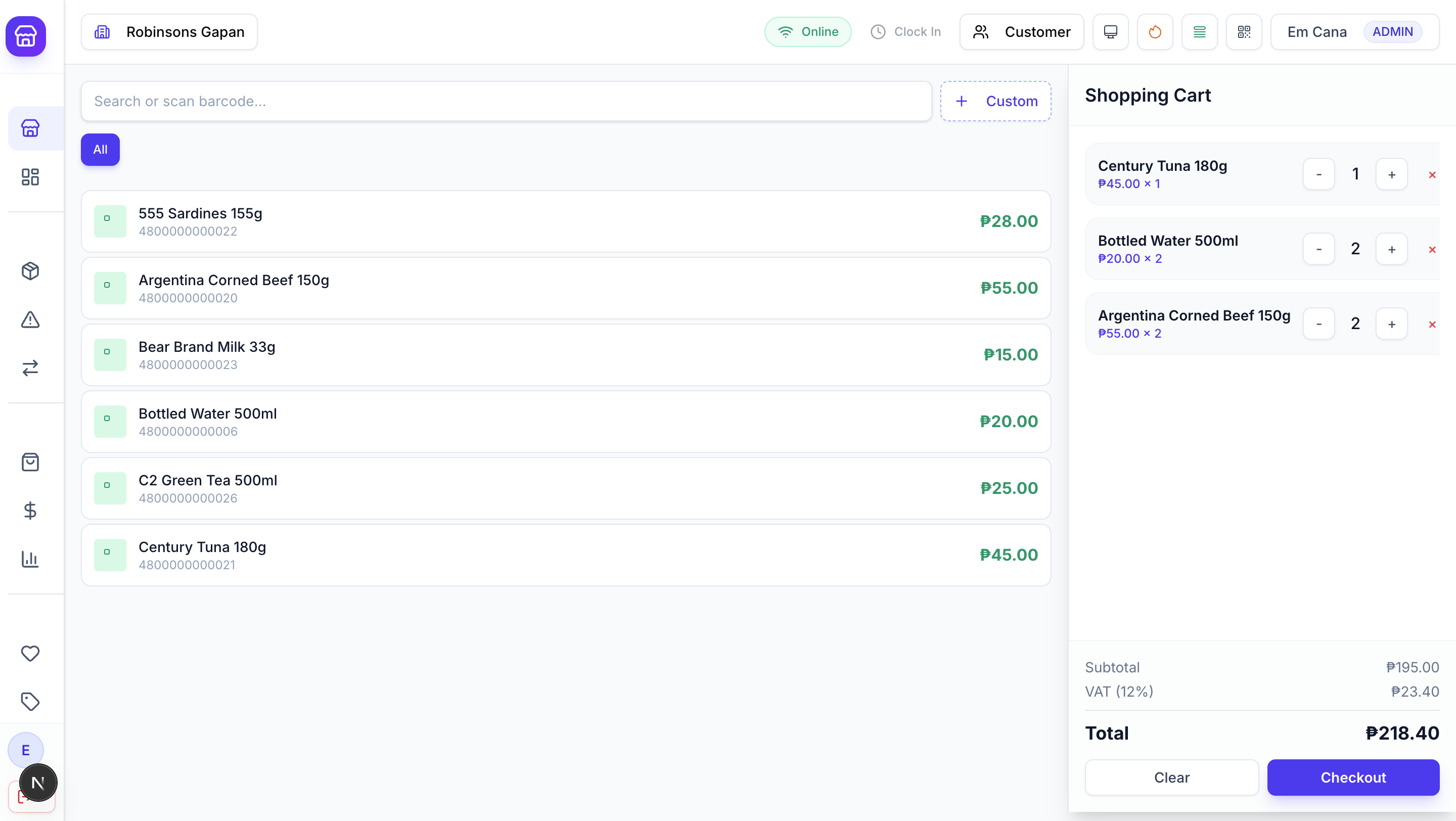Click the dollar sign sidebar icon
The height and width of the screenshot is (821, 1456).
(x=30, y=511)
